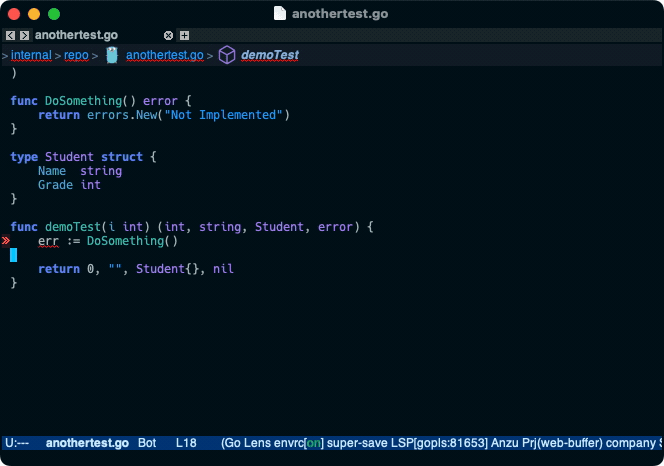Click the tab-line scroll right arrow
The image size is (664, 466).
[25, 35]
